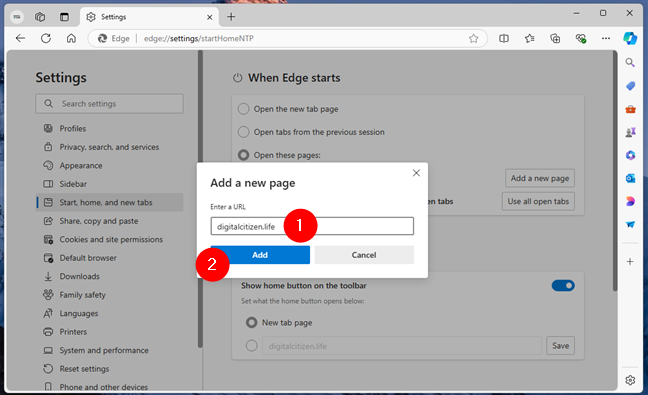648x395 pixels.
Task: Open Settings and more menu
Action: coord(606,38)
